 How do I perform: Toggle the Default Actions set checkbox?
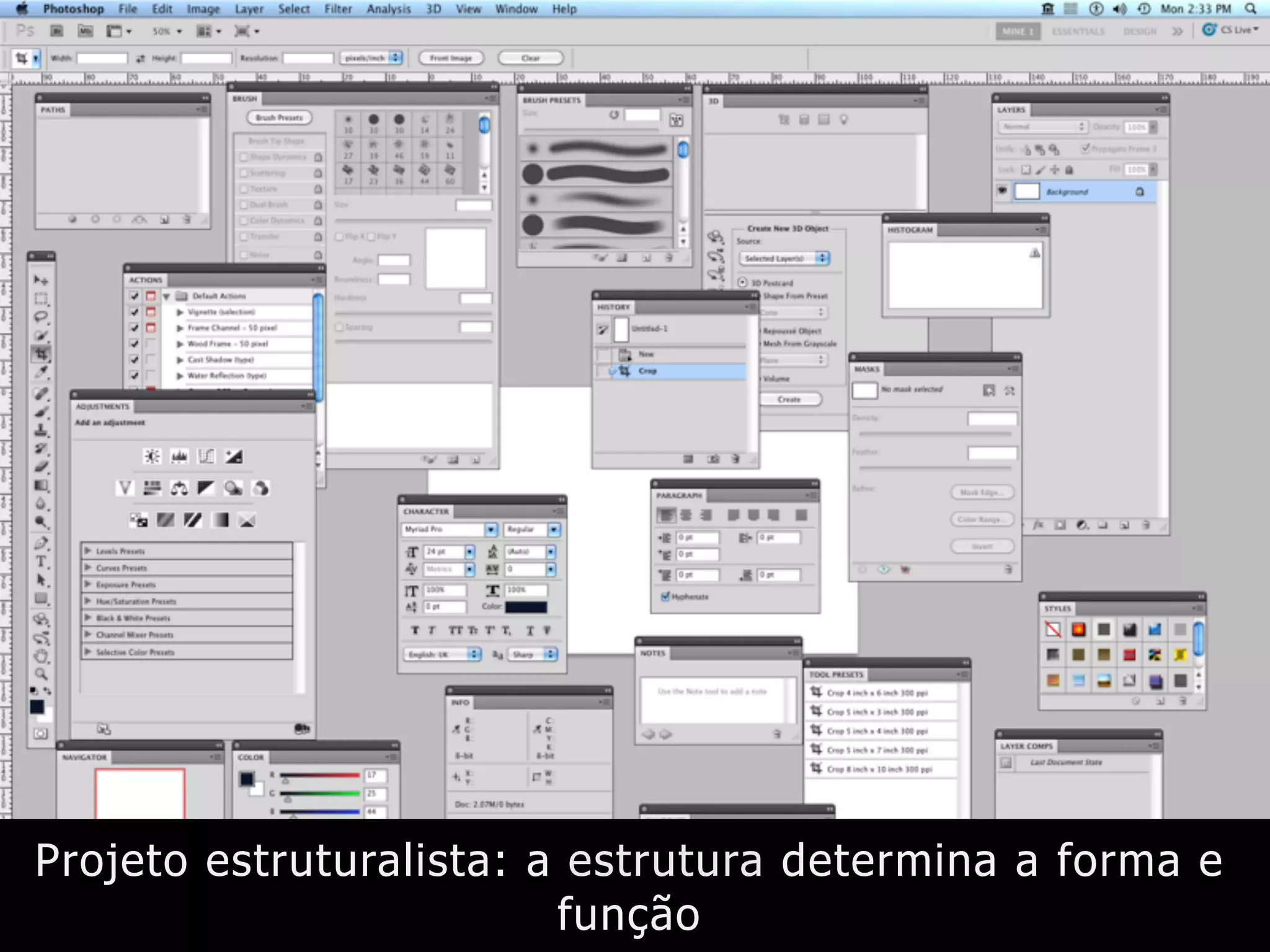(x=134, y=296)
